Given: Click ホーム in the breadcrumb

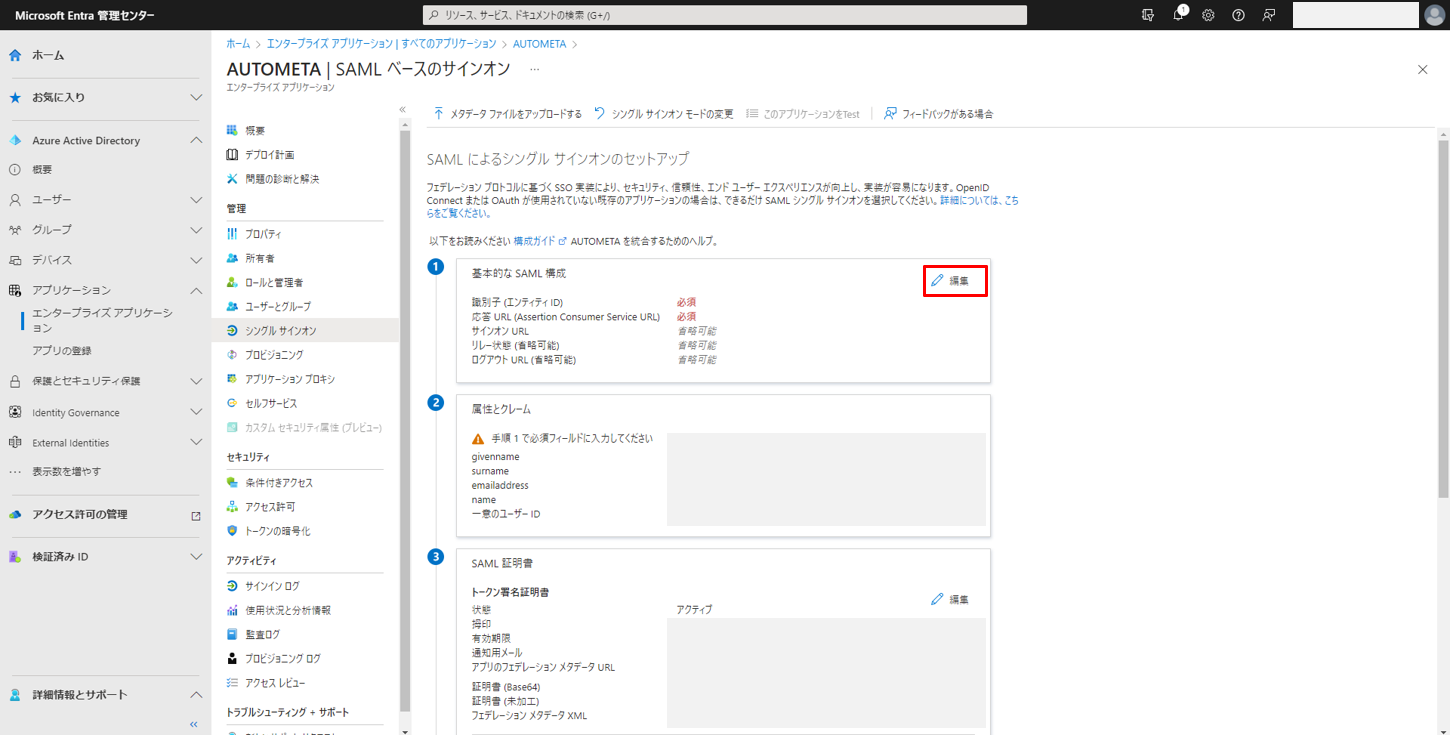Looking at the screenshot, I should point(238,44).
